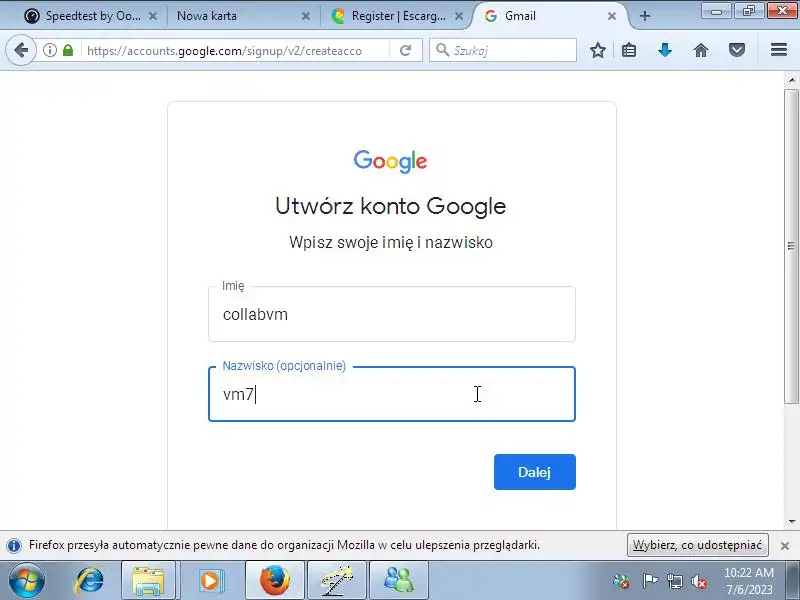Screen dimensions: 800x600
Task: Click Utwórz konto Google heading
Action: [x=391, y=206]
